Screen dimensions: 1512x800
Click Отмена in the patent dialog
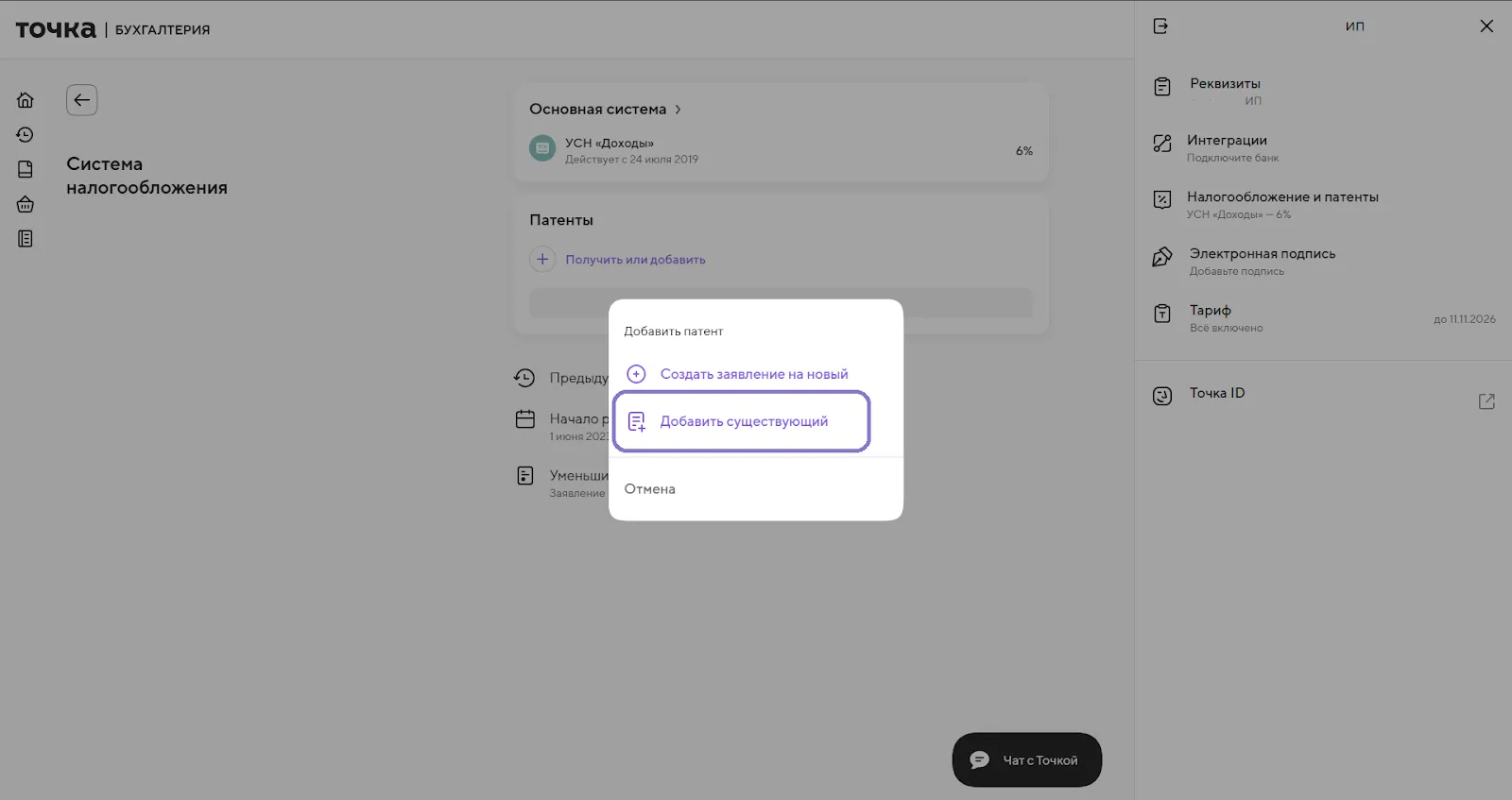pyautogui.click(x=650, y=489)
